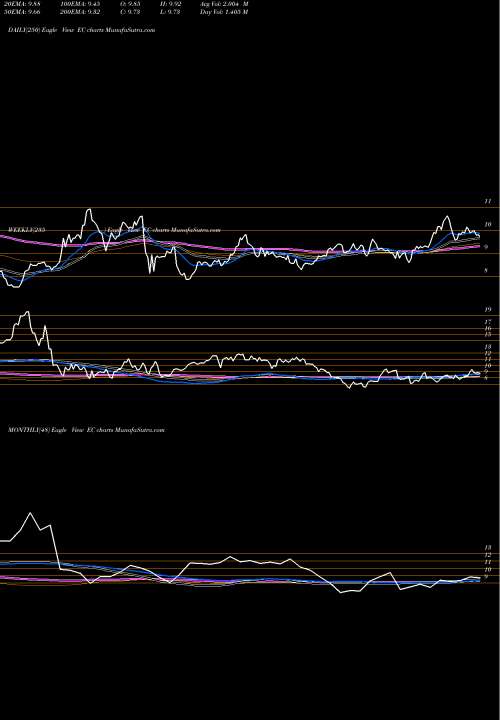Click the MONTHLY(48) Eagle View chart title
The image size is (500, 720).
pyautogui.click(x=86, y=430)
